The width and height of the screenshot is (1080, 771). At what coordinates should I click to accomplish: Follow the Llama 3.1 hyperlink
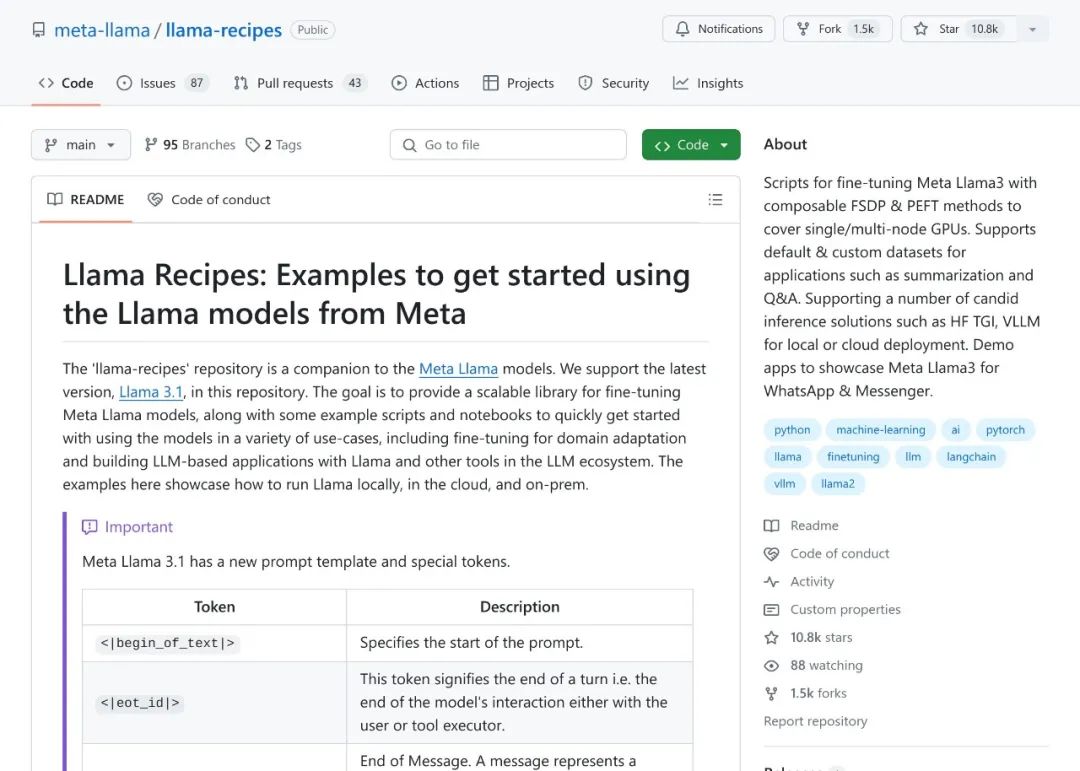click(x=151, y=392)
